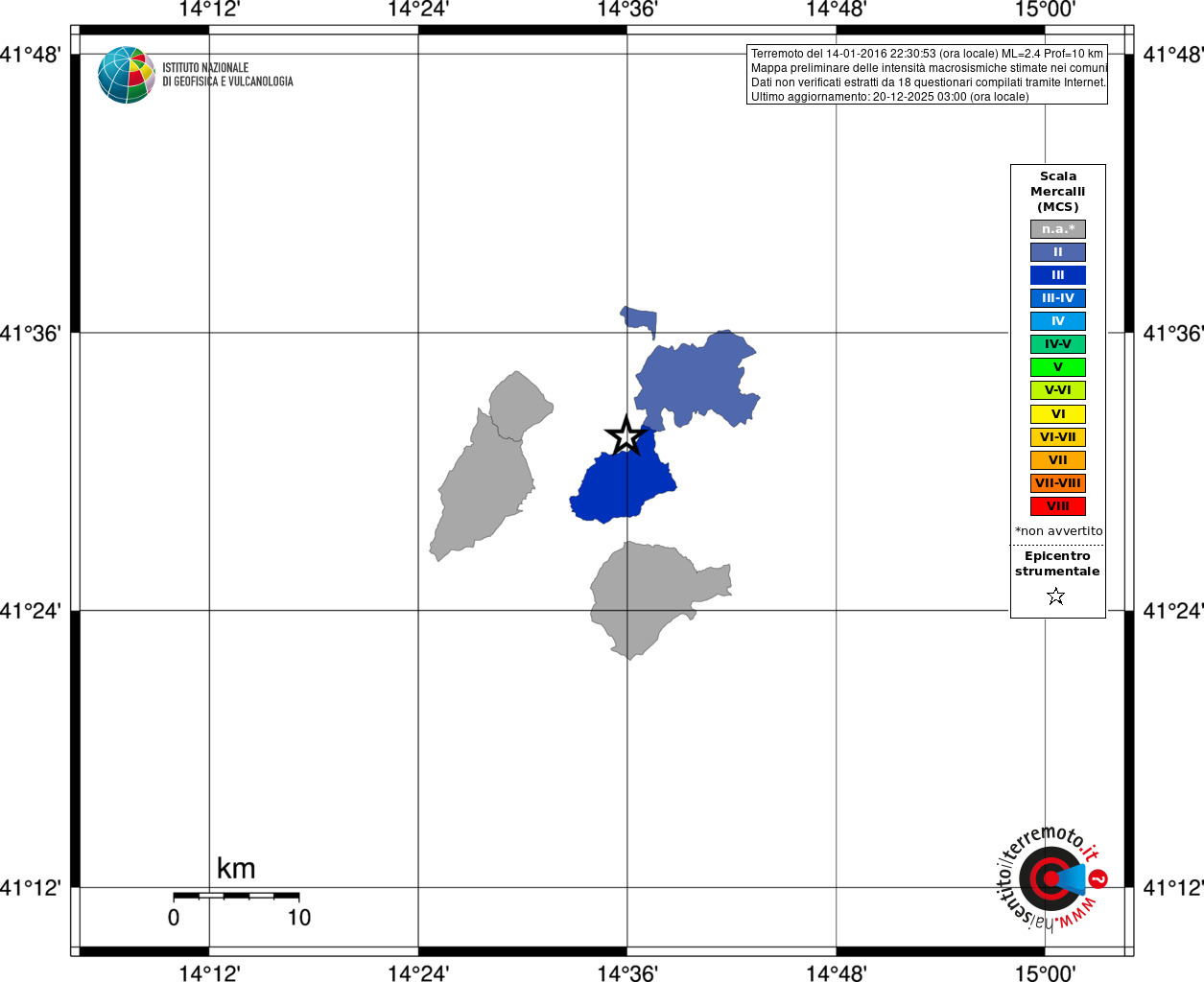
Task: Click the right 41°12' latitude label
Action: point(1172,888)
